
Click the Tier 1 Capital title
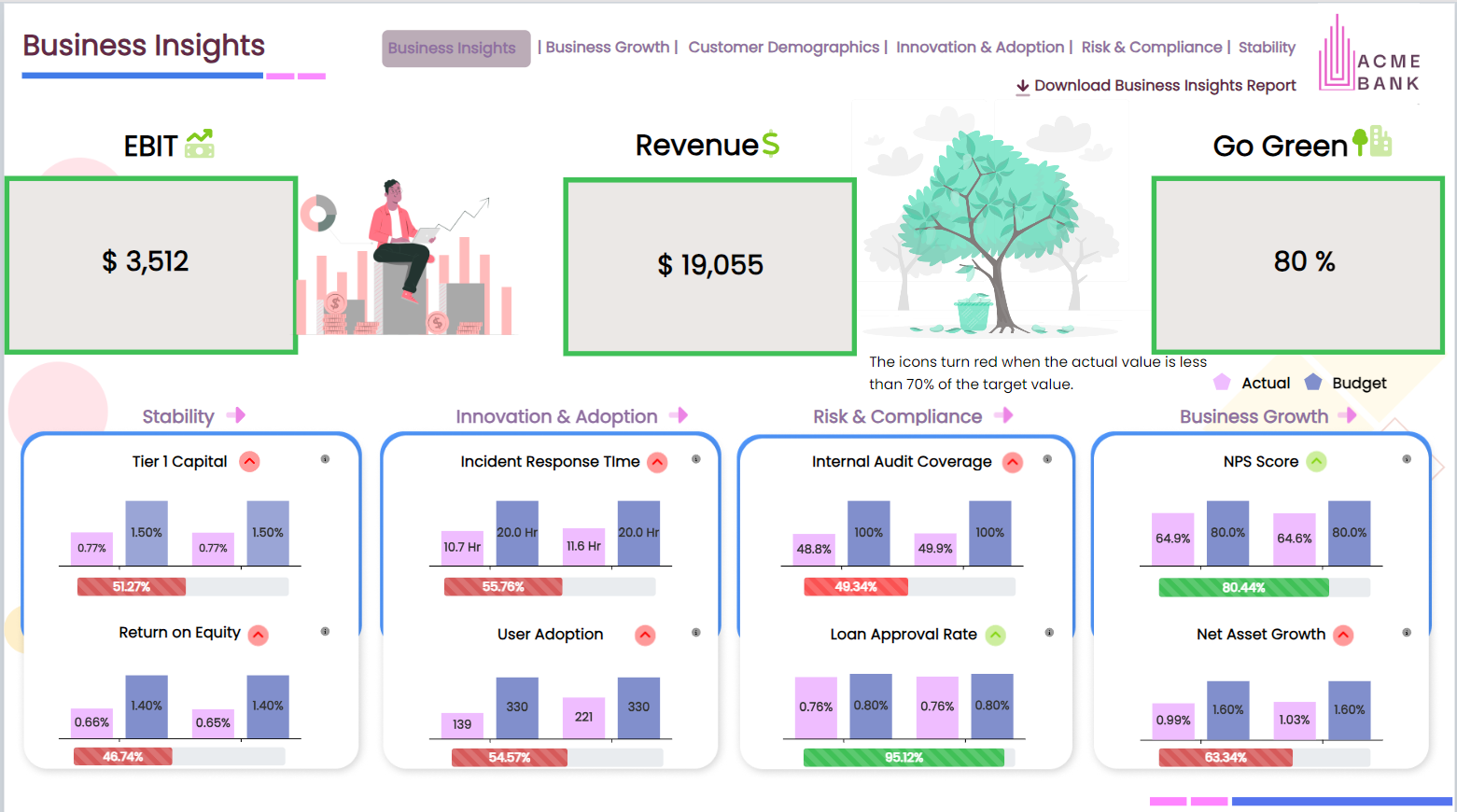179,461
